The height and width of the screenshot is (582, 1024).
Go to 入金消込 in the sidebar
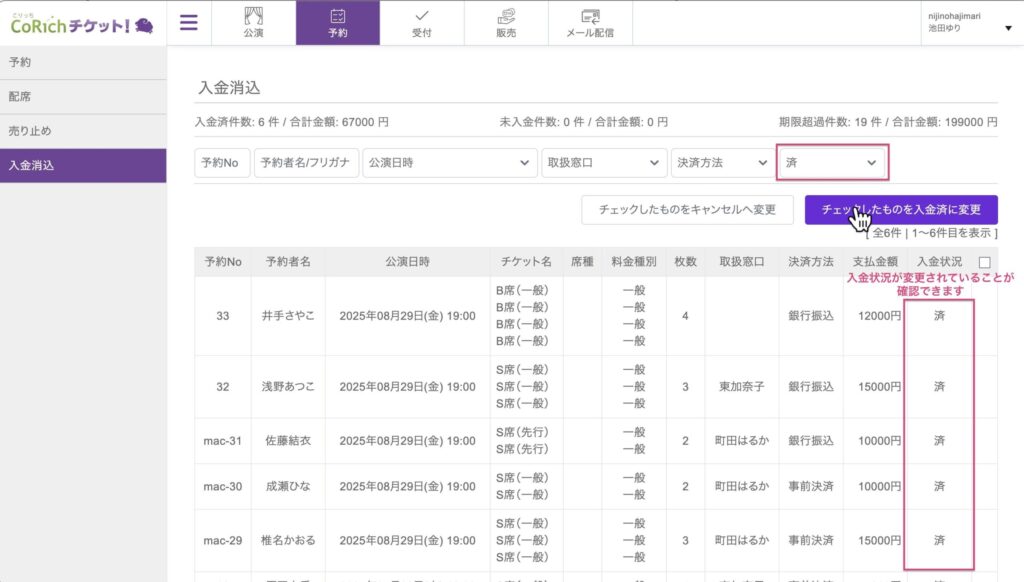83,166
